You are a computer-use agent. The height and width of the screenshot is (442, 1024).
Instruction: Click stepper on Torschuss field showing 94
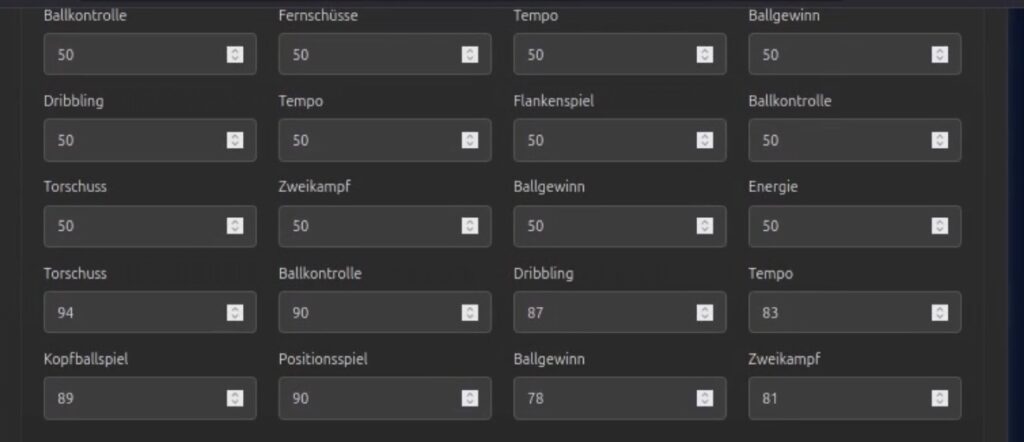pos(234,313)
